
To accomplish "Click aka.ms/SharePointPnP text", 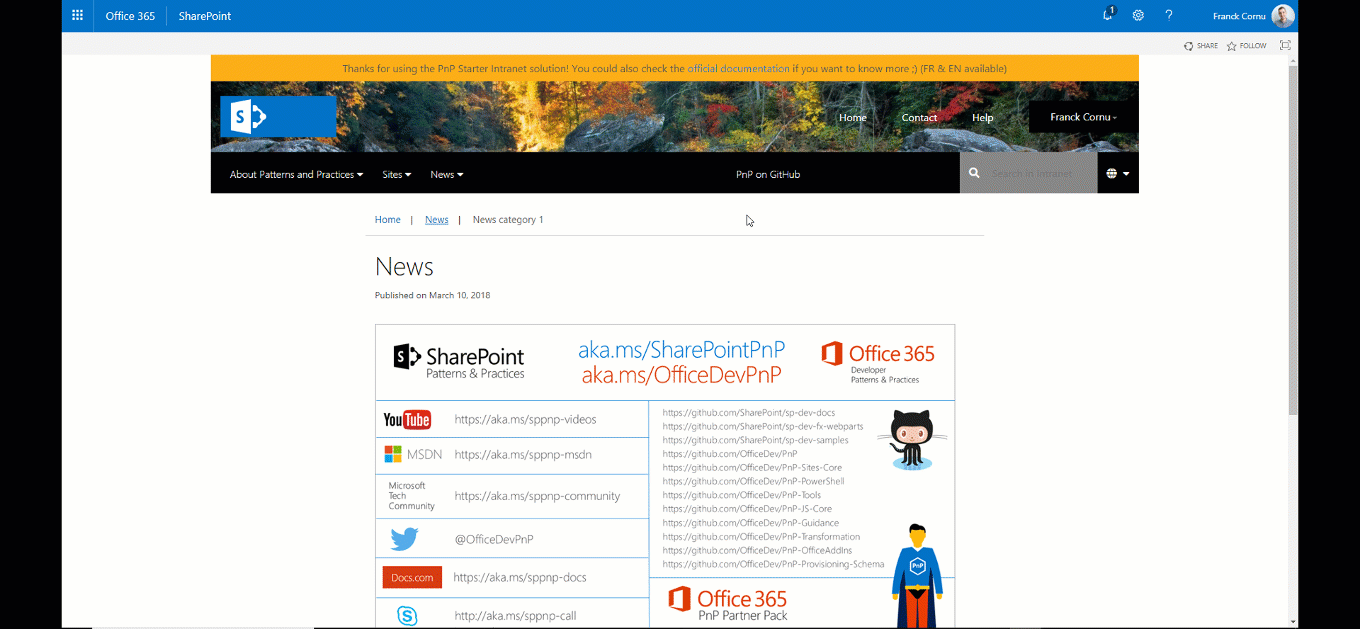I will click(681, 350).
